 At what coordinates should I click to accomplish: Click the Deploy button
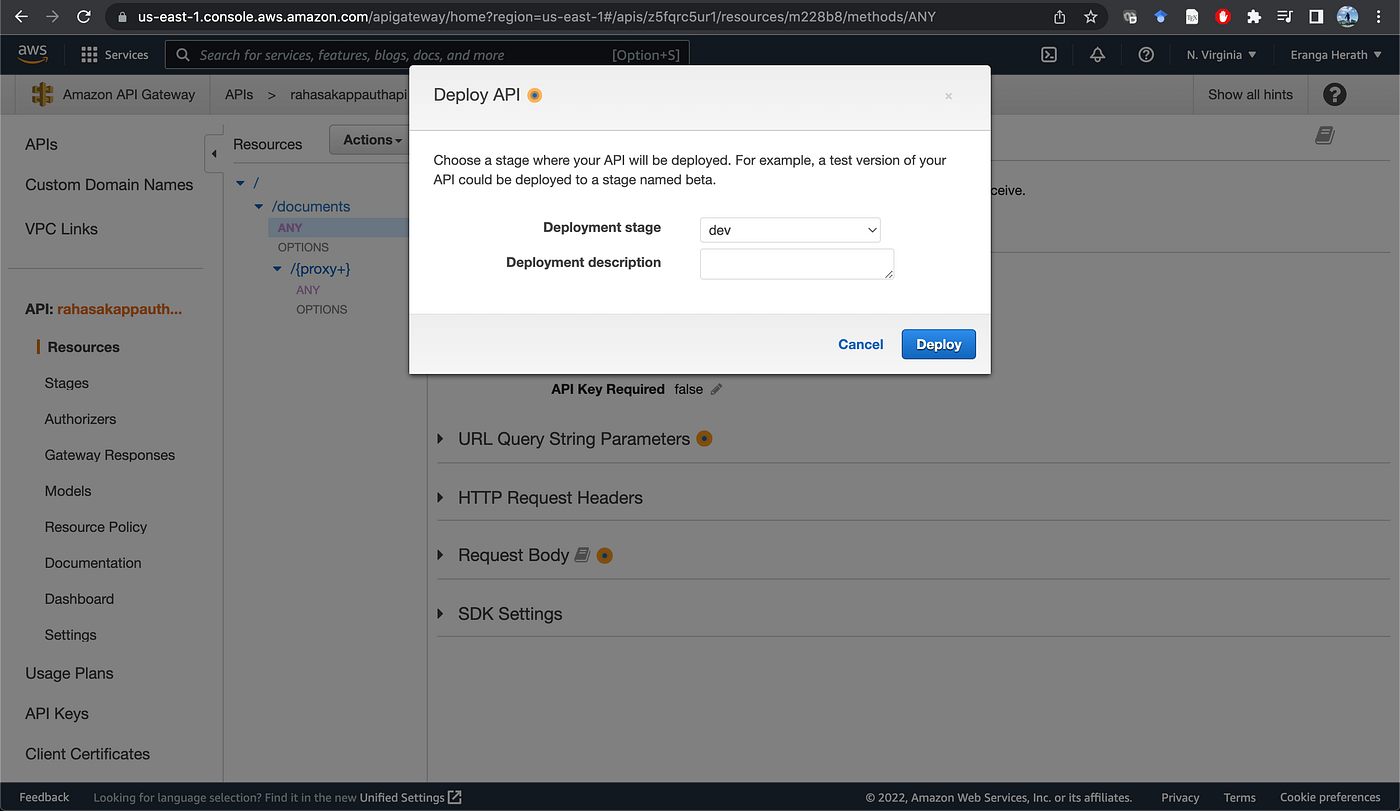939,344
